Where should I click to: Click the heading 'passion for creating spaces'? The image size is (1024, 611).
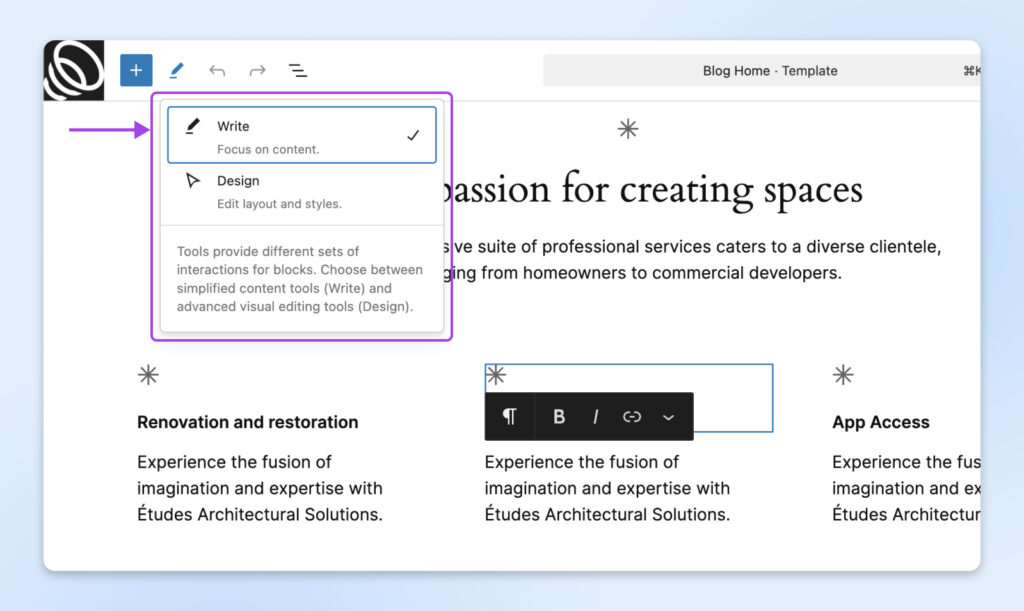tap(650, 189)
